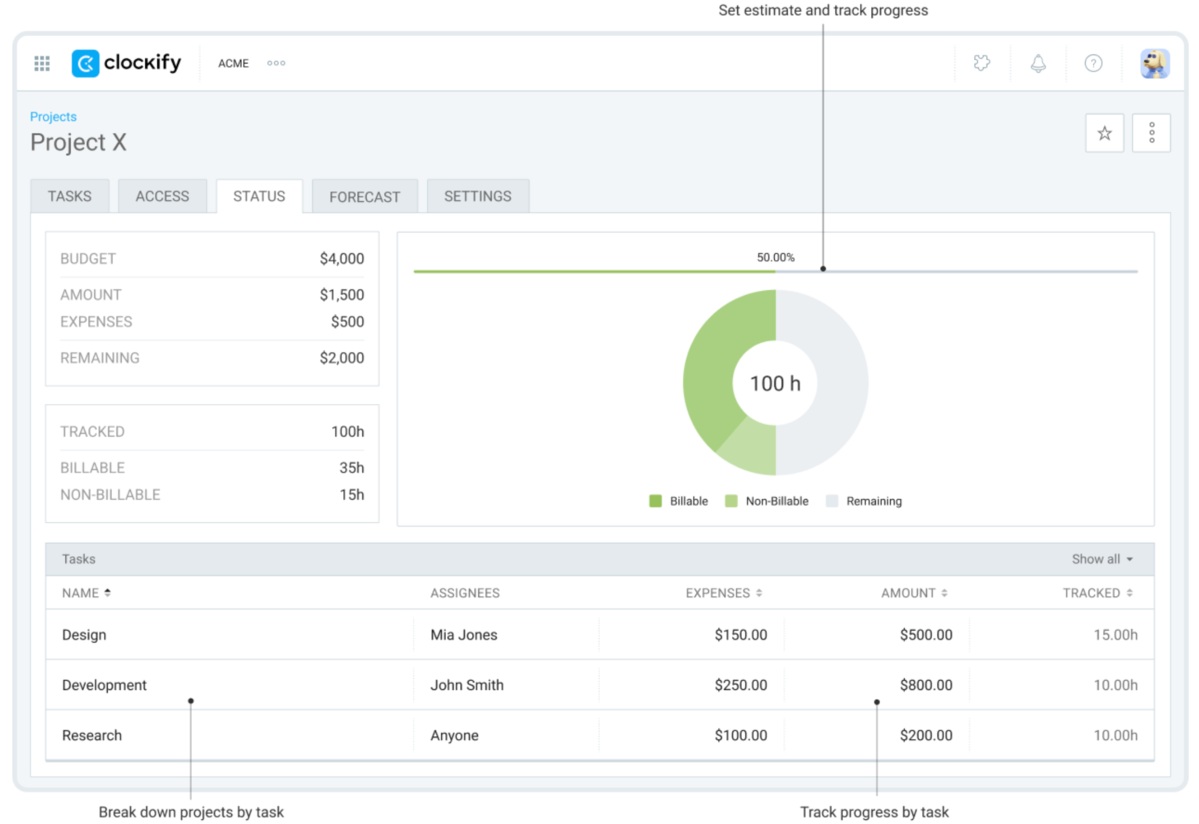Viewport: 1199px width, 824px height.
Task: Open the Design task row
Action: tap(600, 634)
